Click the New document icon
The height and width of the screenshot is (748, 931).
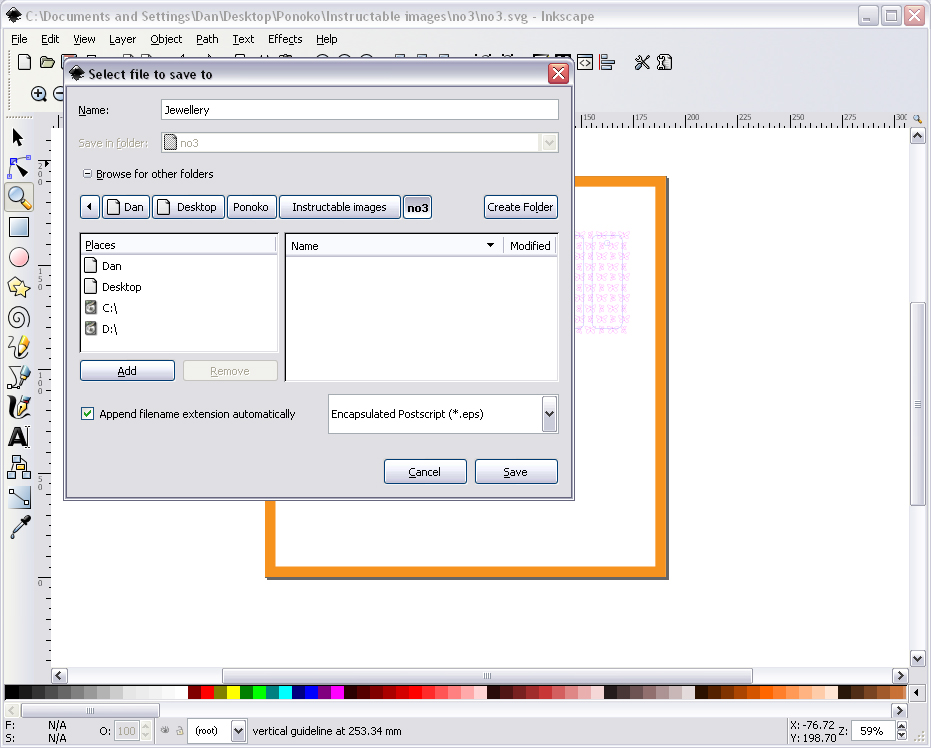24,62
